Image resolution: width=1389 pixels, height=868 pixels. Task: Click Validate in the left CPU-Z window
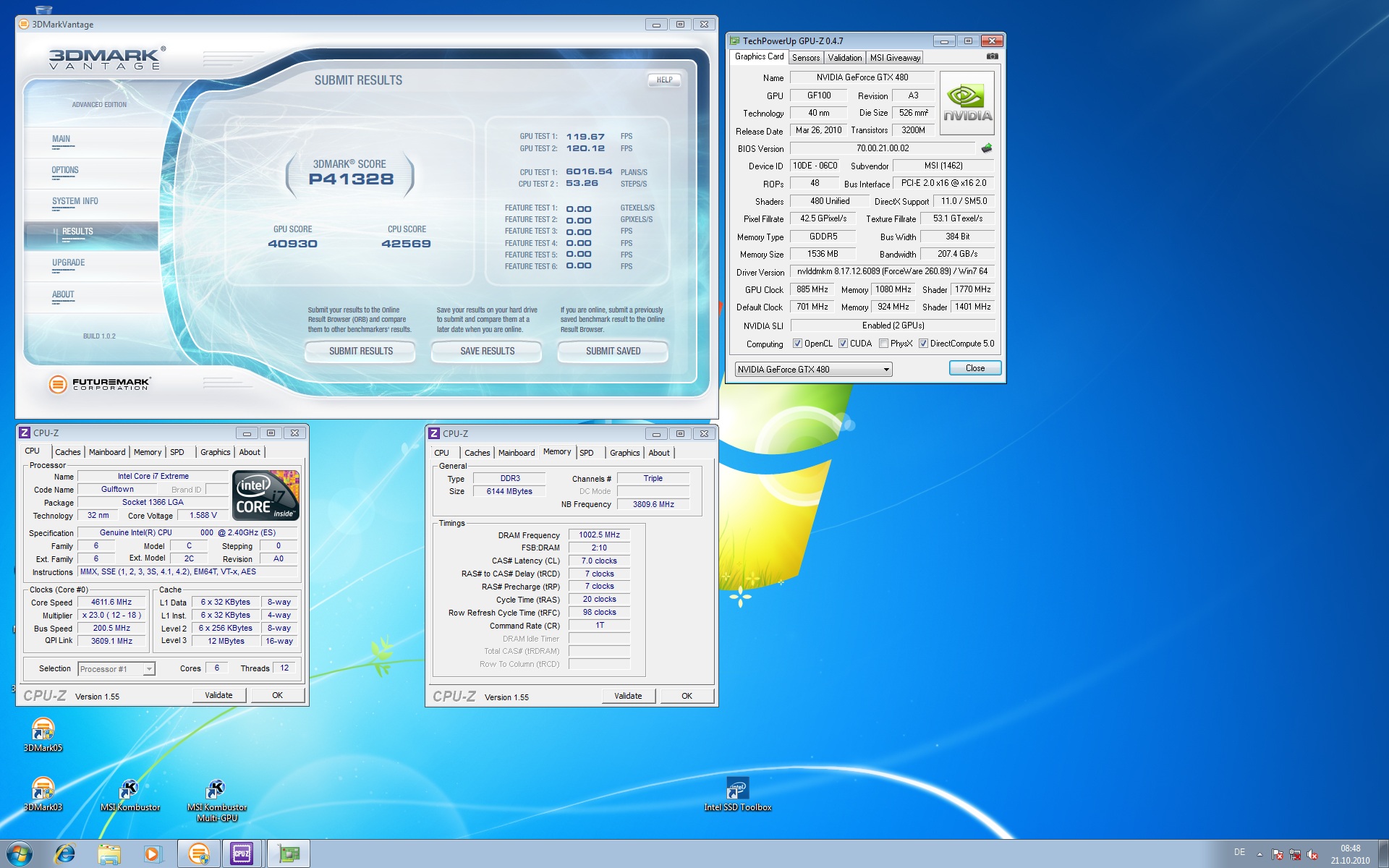[x=219, y=695]
